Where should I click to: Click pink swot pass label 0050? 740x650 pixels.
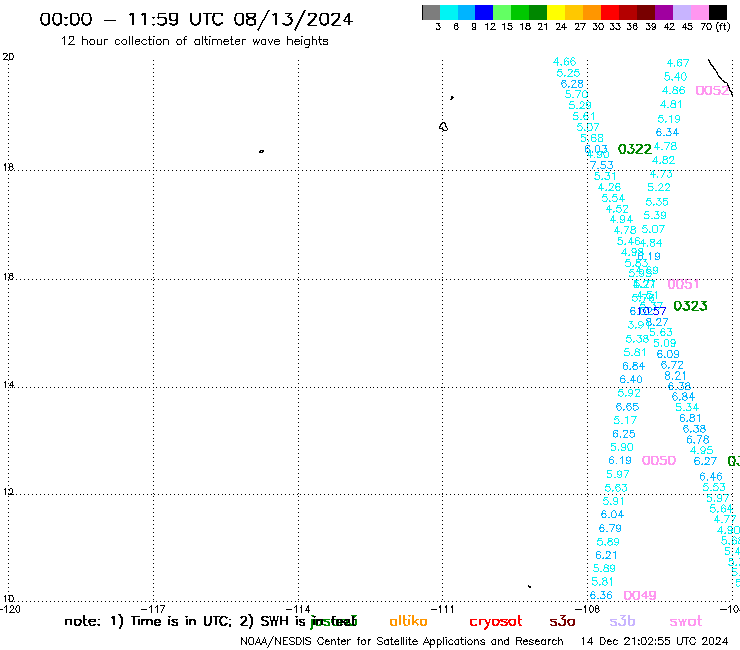[x=659, y=460]
